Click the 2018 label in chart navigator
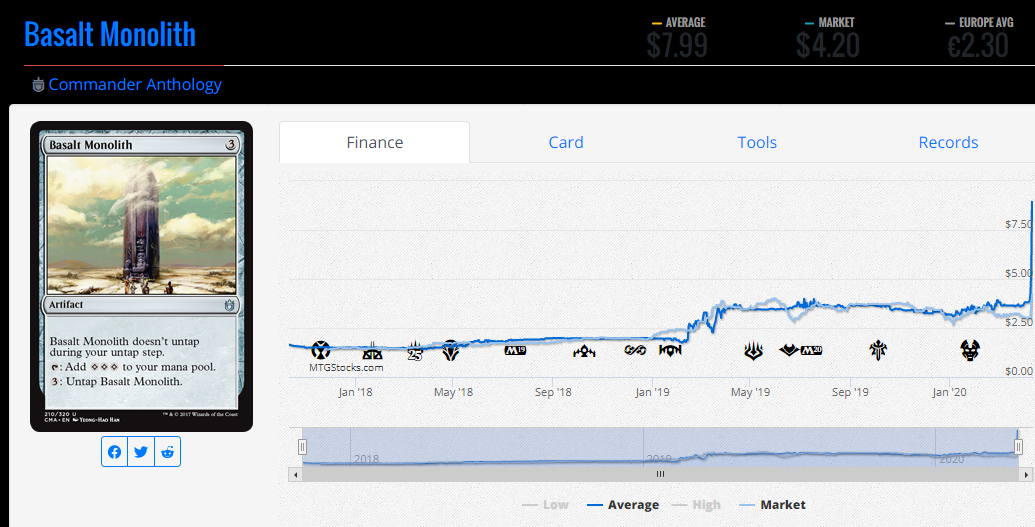Viewport: 1035px width, 527px height. point(366,459)
